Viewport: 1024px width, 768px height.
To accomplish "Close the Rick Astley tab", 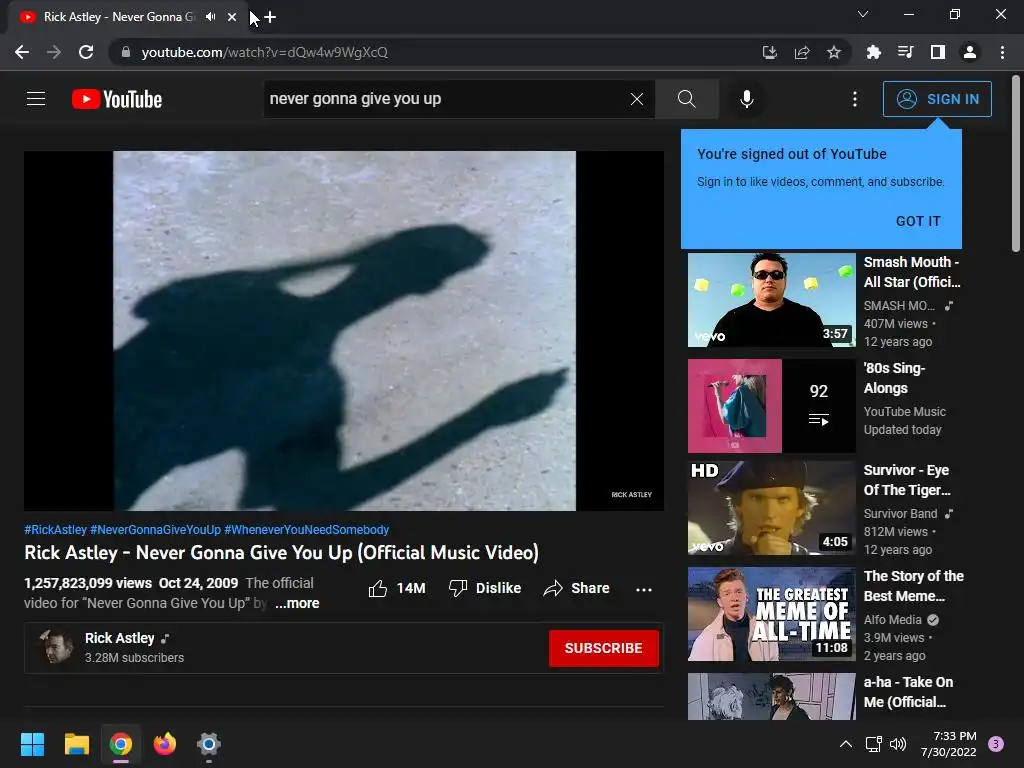I will tap(232, 17).
